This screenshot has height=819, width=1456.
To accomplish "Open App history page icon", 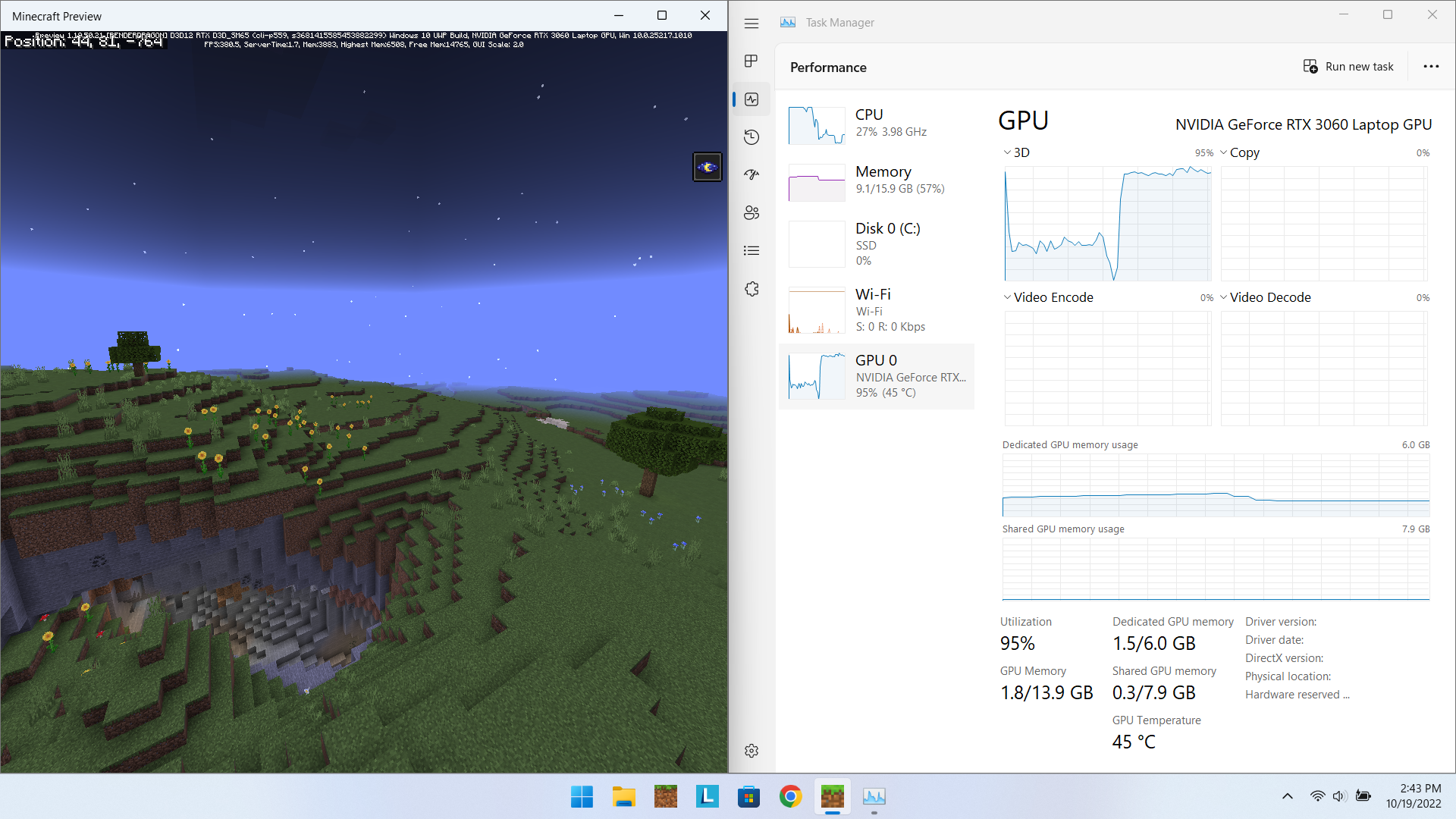I will click(752, 137).
